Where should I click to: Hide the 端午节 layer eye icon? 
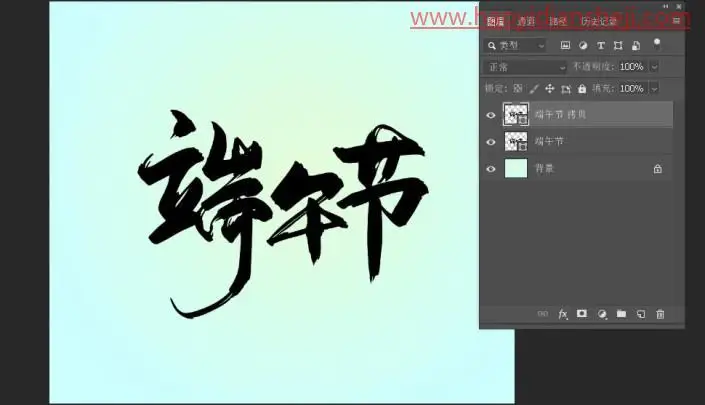coord(491,142)
